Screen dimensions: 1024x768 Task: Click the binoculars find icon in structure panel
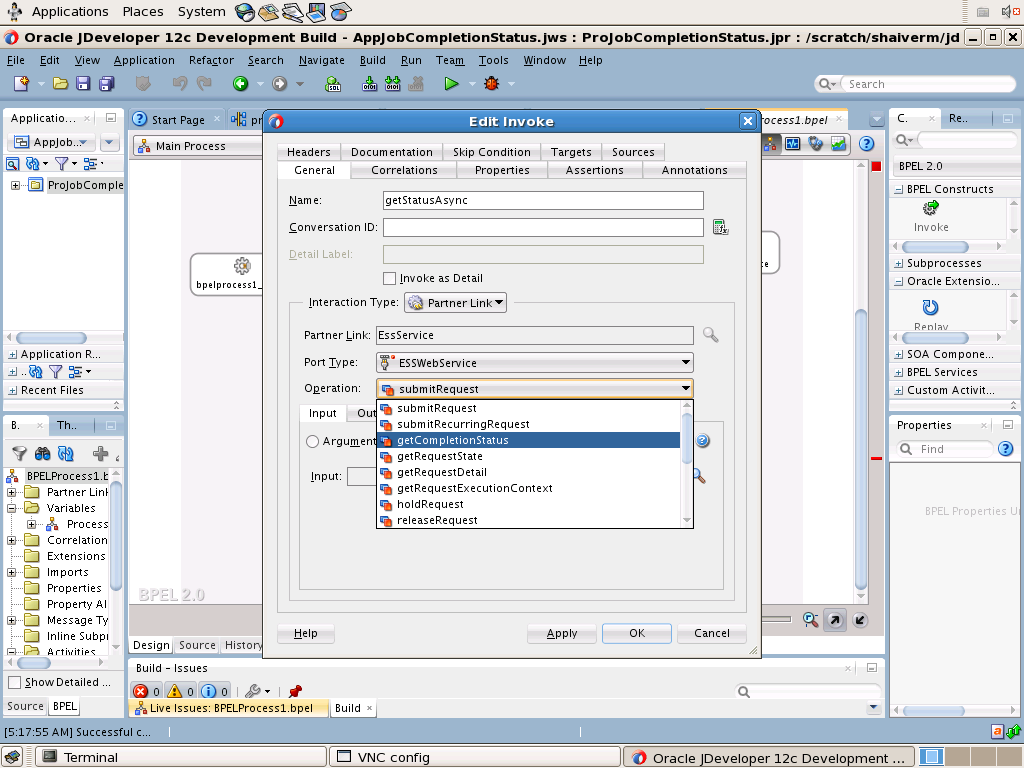pos(43,453)
